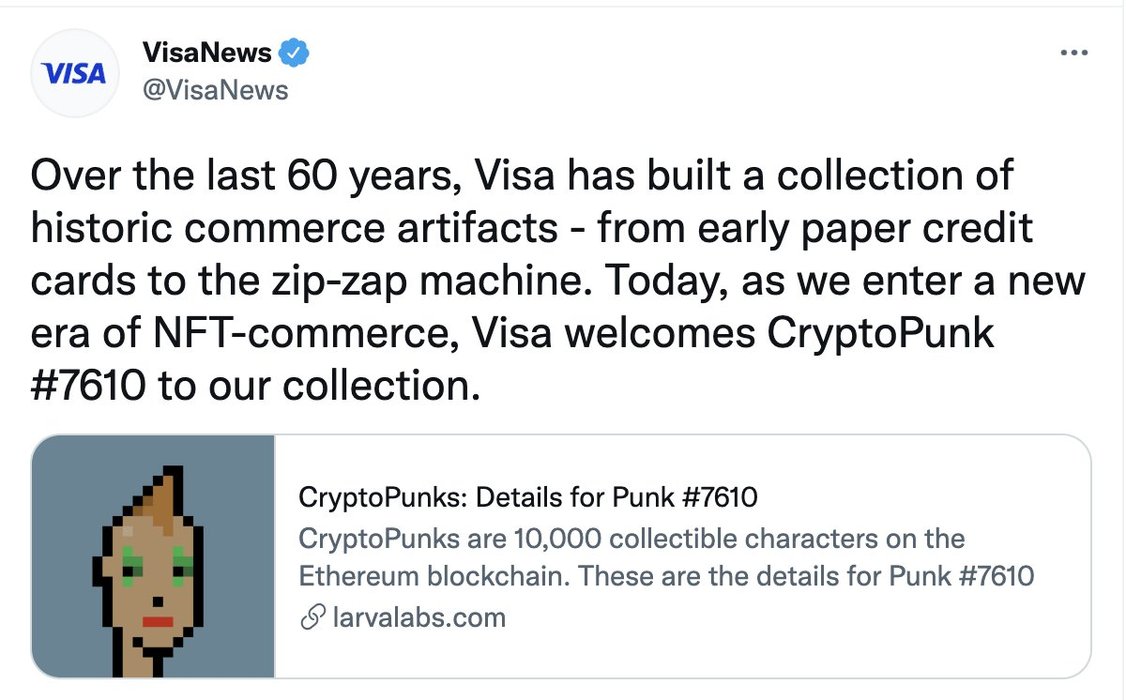
Task: Click the 'NFT-commerce' phrase in the tweet
Action: 306,333
